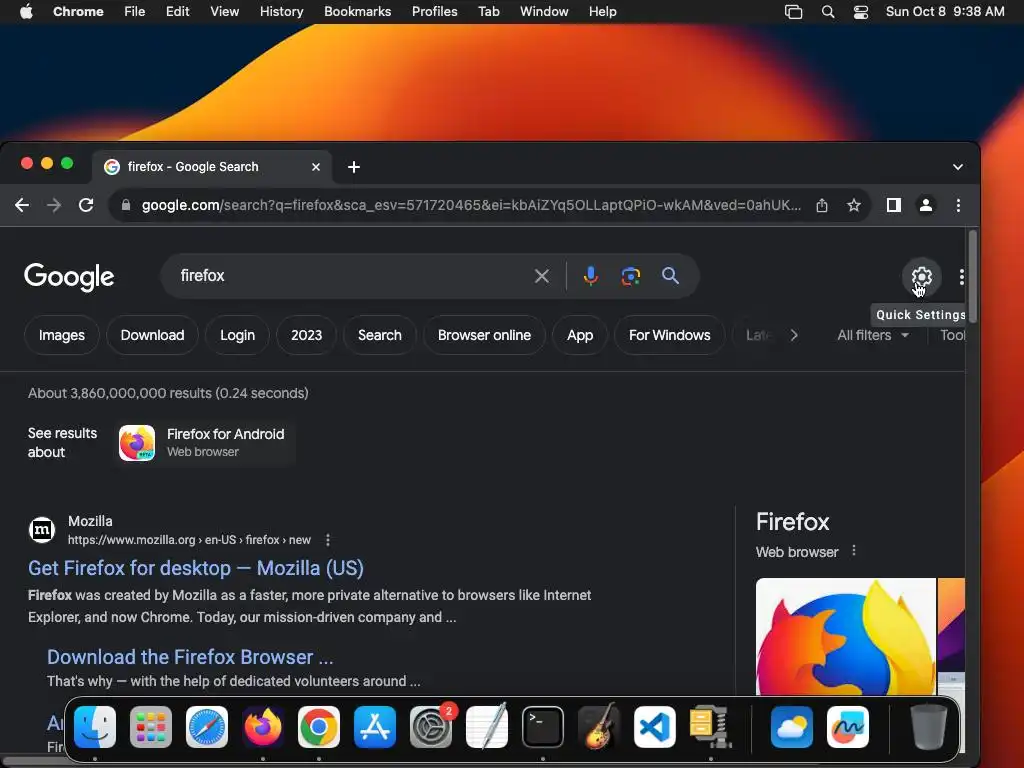
Task: Select the firefox - Google Search tab
Action: [x=212, y=167]
